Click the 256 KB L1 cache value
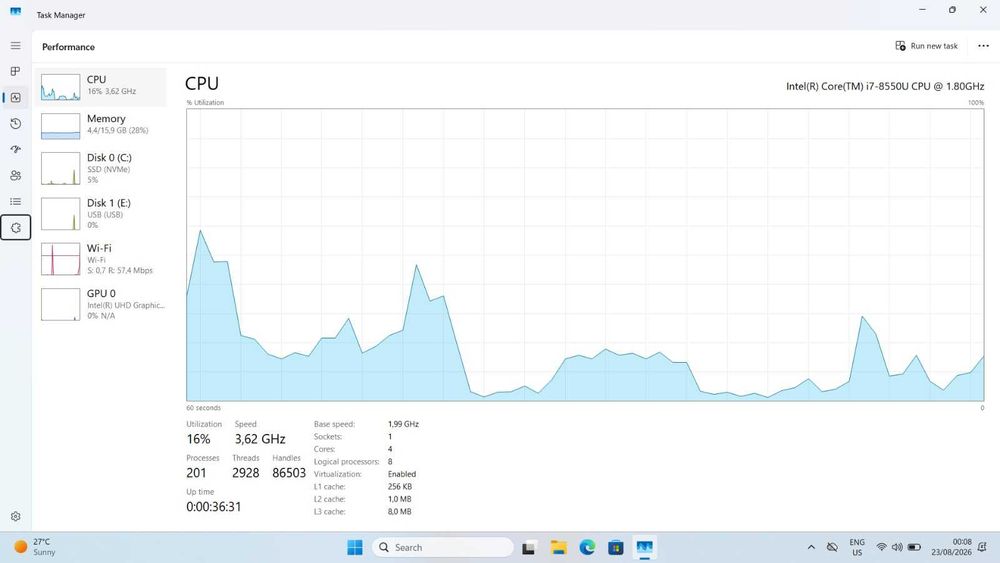 (x=400, y=486)
